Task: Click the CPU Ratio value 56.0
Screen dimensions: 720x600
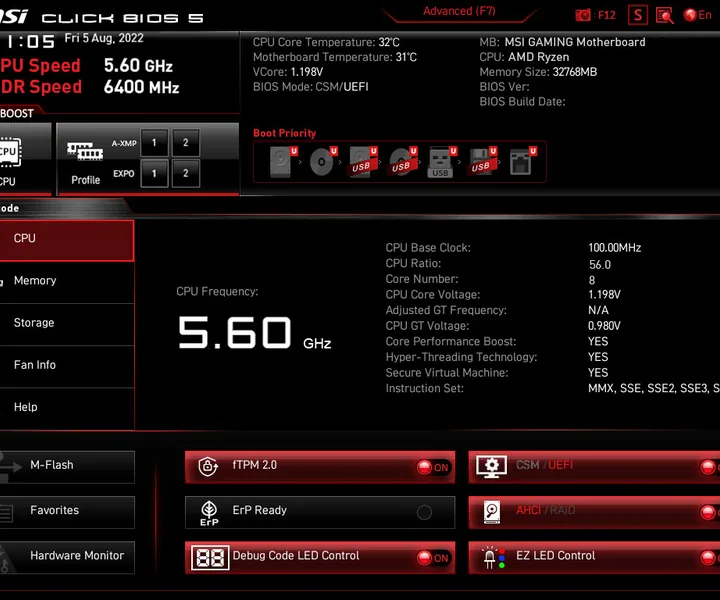Action: 600,265
